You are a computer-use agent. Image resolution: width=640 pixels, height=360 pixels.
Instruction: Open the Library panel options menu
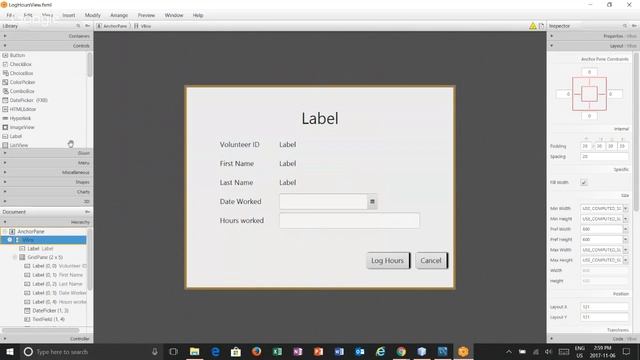coord(87,26)
